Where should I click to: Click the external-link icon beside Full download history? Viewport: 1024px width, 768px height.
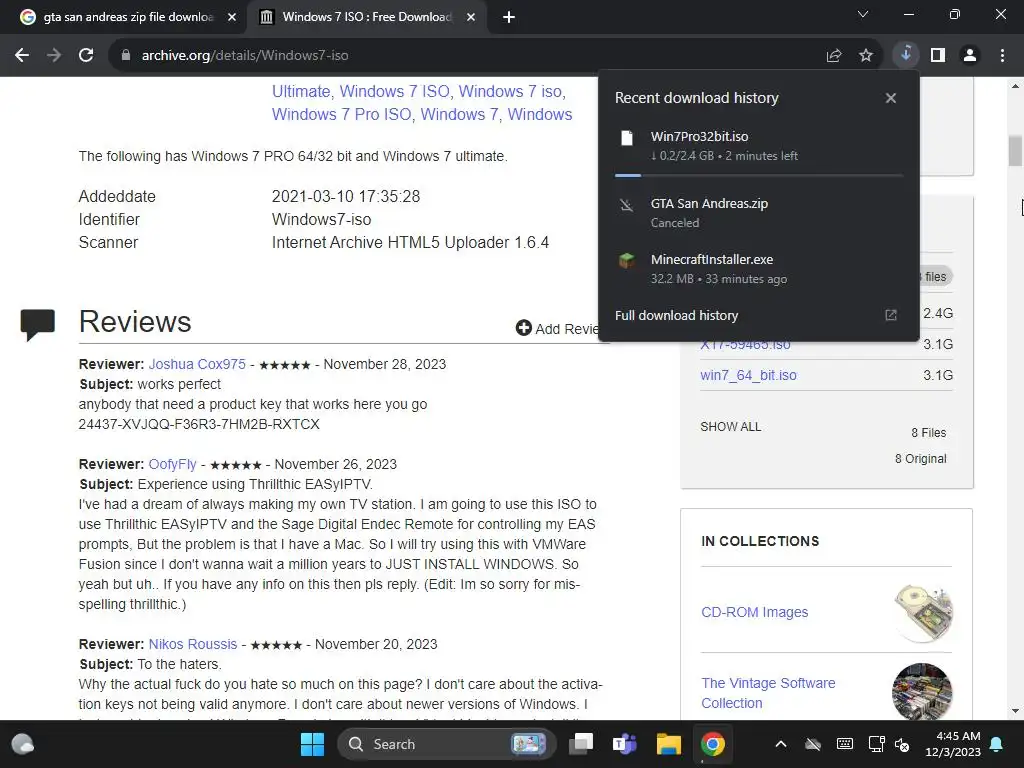891,315
